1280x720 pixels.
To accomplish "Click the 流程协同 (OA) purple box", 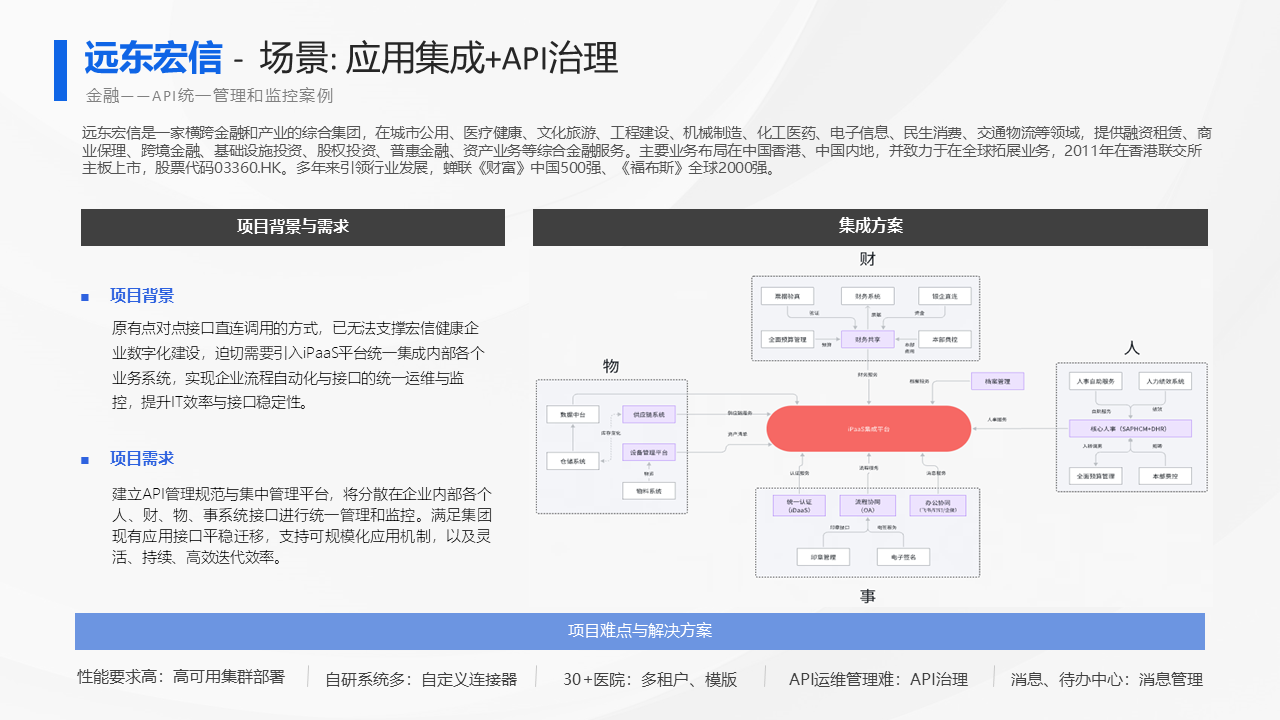I will coord(868,505).
